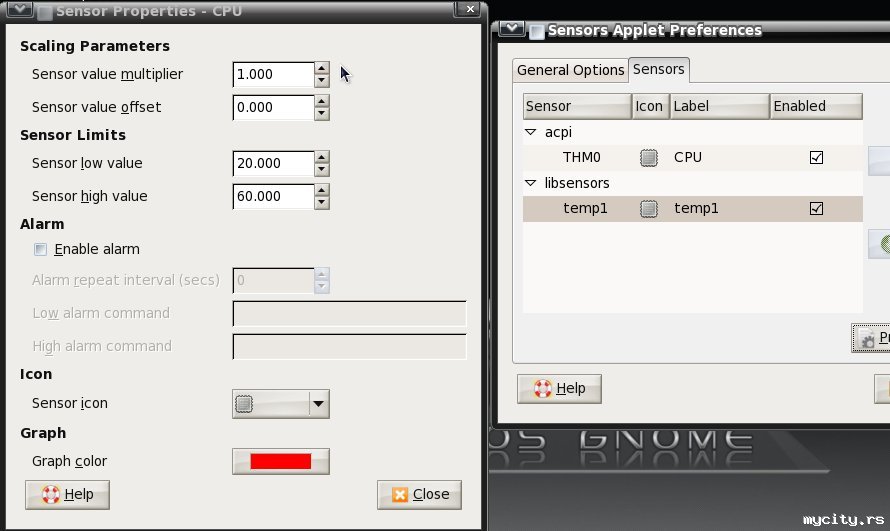Click the Enabled column header
Screen dimensions: 890x531
(x=816, y=106)
